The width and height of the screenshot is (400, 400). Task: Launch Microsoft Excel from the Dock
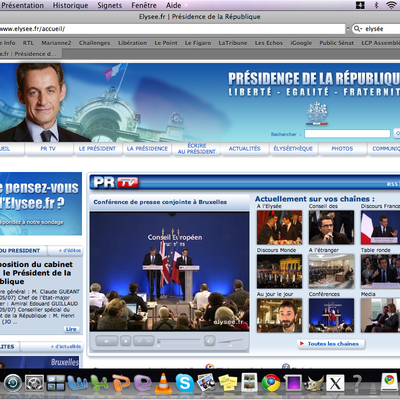click(x=99, y=383)
